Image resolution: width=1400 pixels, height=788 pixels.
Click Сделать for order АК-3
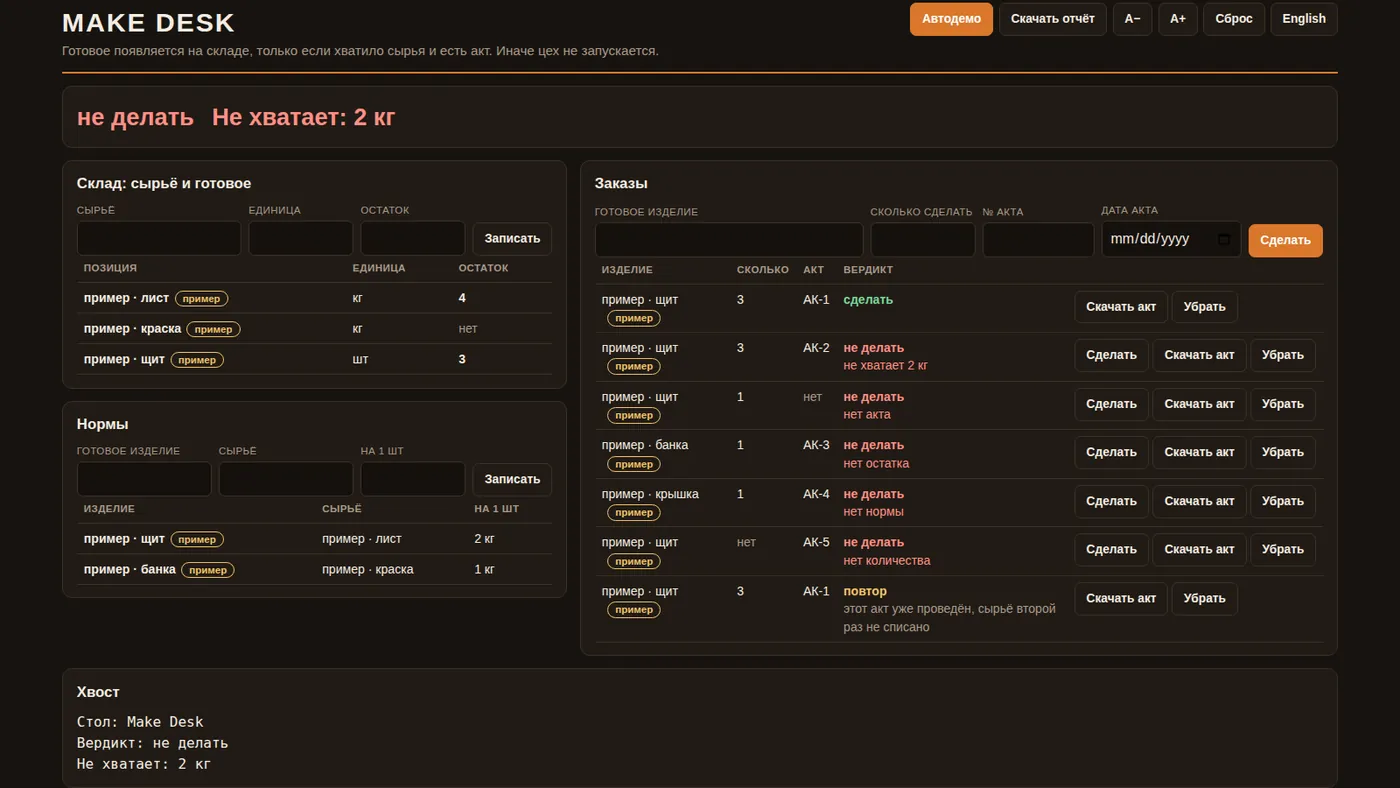pyautogui.click(x=1111, y=452)
